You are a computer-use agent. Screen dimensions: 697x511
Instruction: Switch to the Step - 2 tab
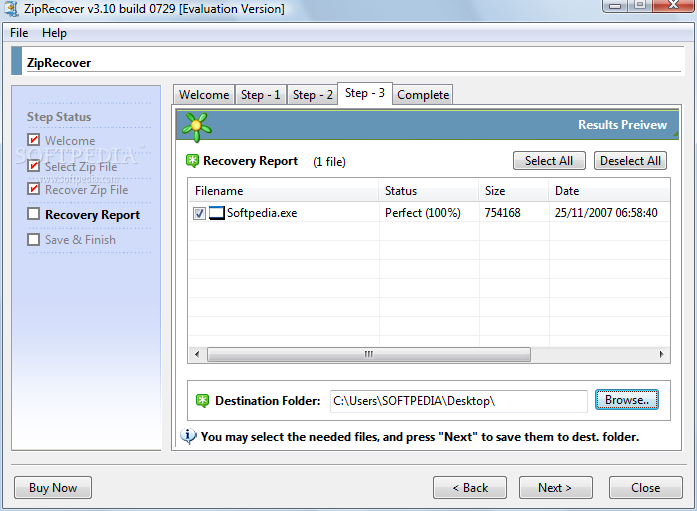(312, 95)
